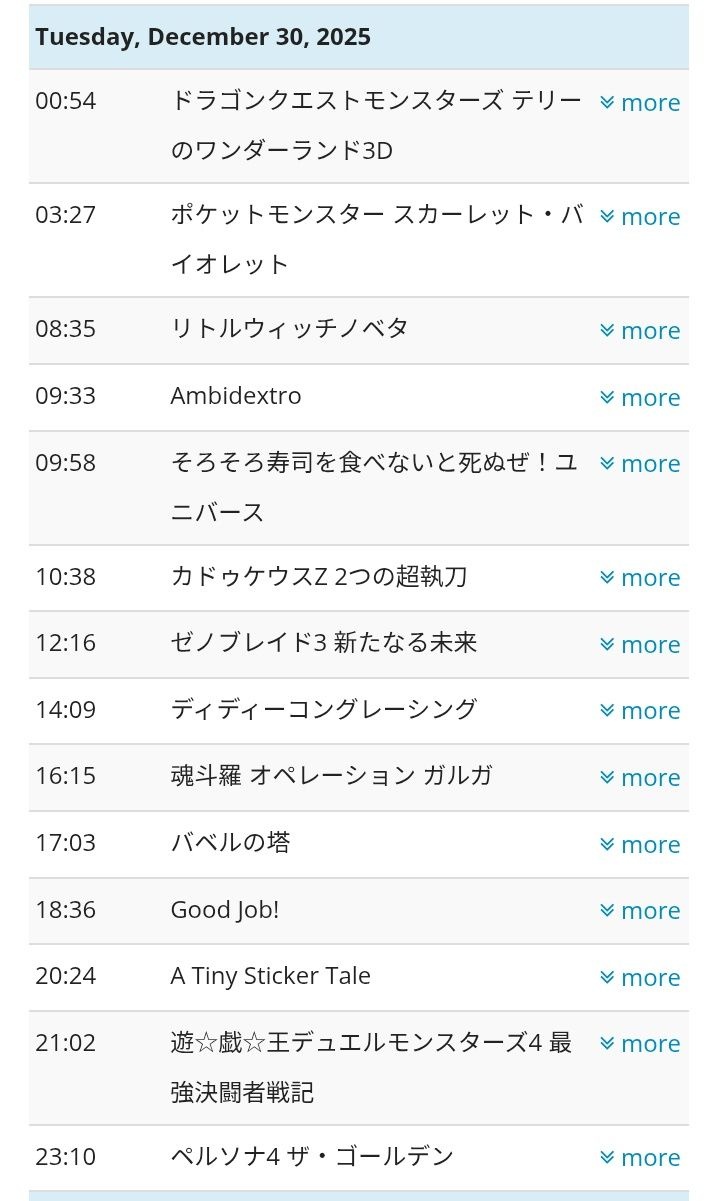719x1201 pixels.
Task: Expand more details for the 00:54 entry
Action: [x=640, y=103]
